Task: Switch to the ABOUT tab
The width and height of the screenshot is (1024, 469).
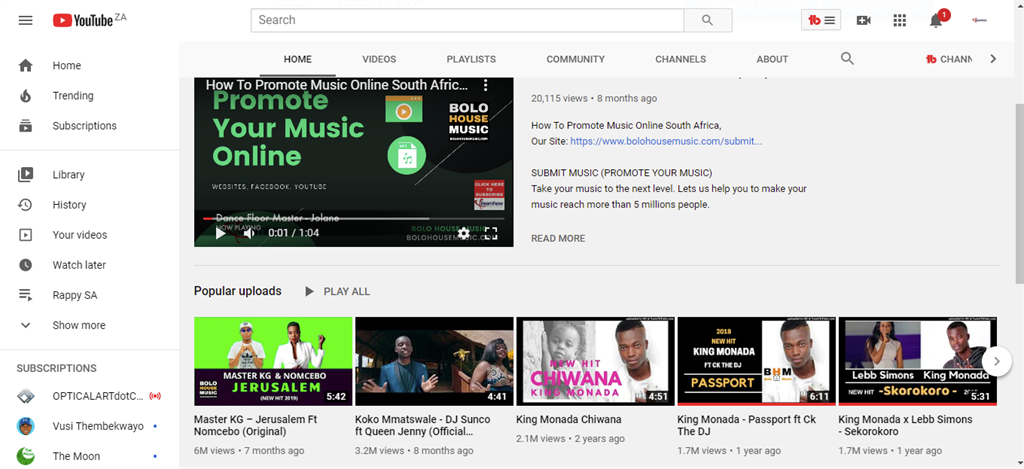Action: tap(773, 59)
